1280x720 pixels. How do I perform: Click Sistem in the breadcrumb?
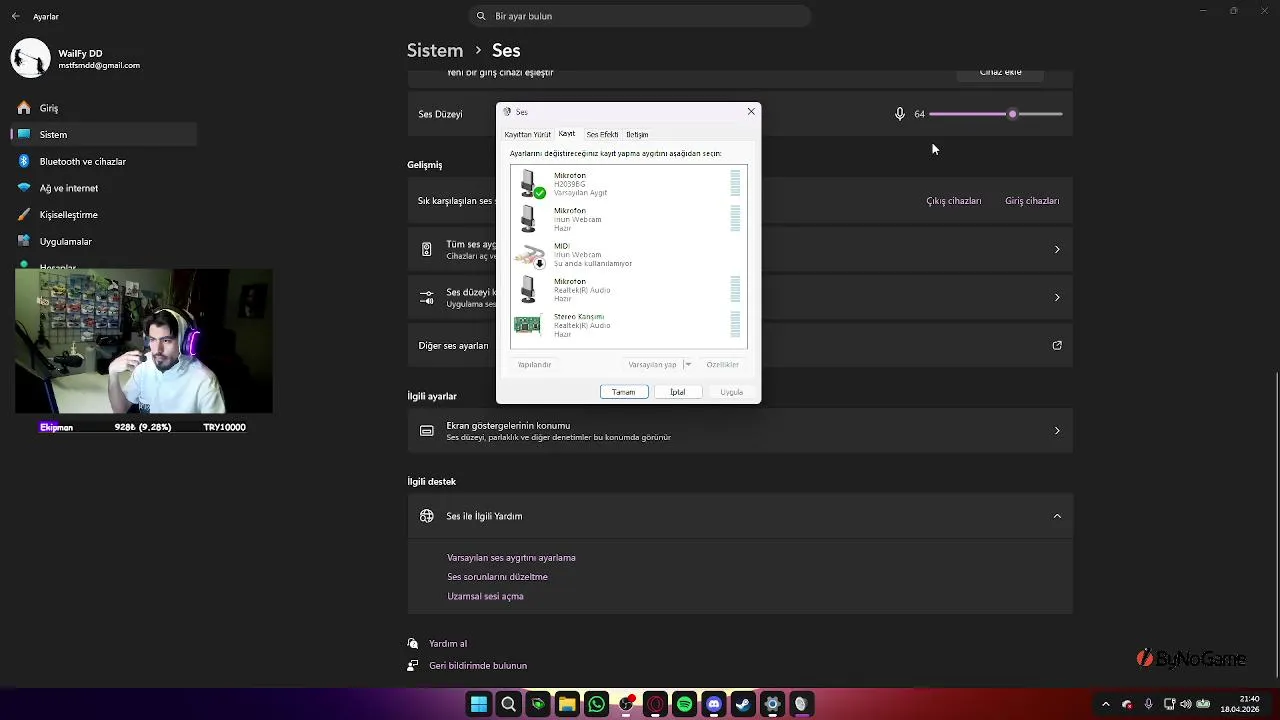[x=435, y=50]
